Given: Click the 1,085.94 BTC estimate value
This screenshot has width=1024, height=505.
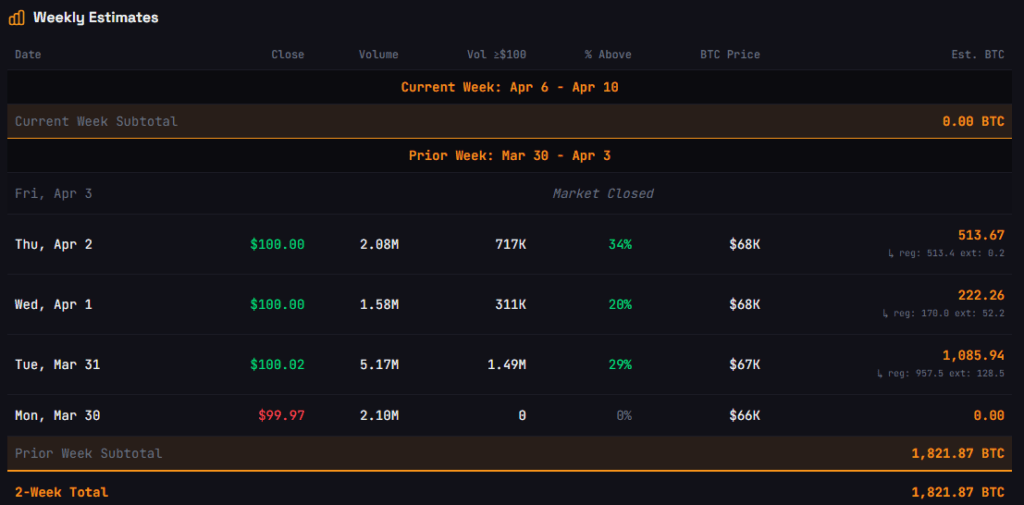Looking at the screenshot, I should [973, 355].
